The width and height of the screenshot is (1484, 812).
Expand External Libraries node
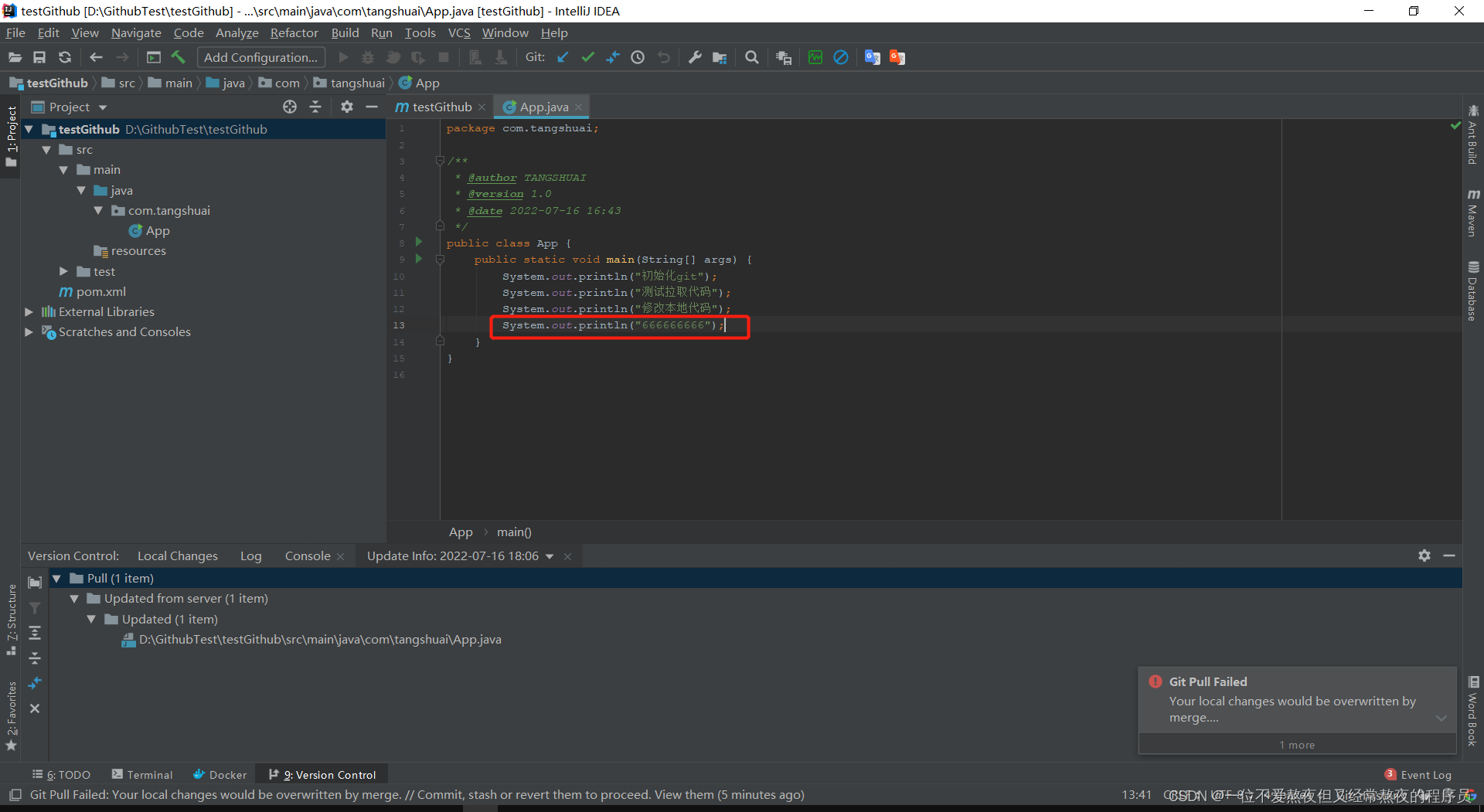click(x=29, y=311)
